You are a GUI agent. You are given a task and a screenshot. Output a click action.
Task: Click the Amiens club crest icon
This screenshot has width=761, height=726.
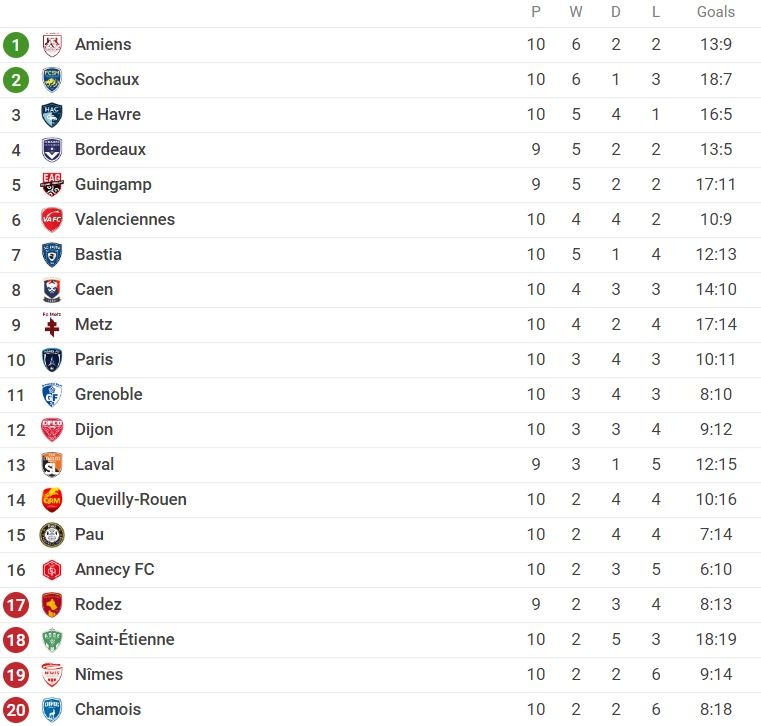click(x=52, y=45)
